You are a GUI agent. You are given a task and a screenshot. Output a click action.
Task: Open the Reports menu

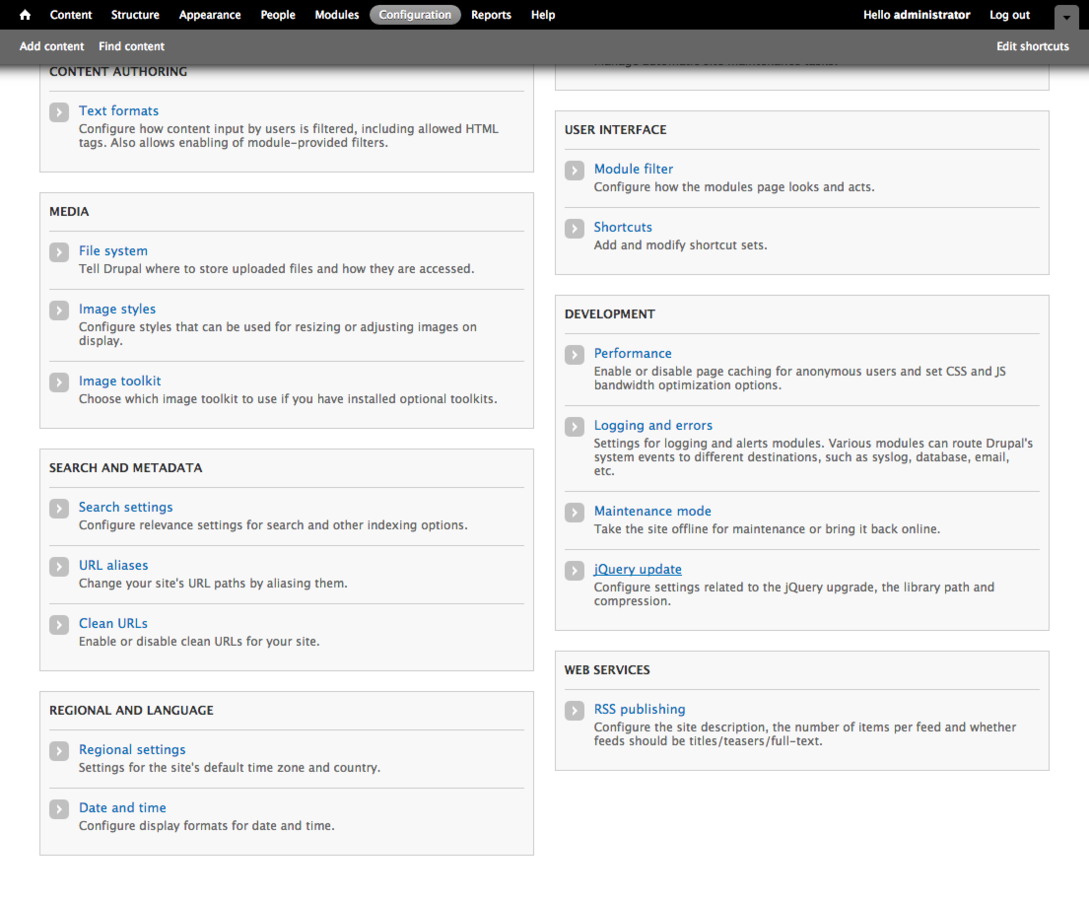[491, 15]
